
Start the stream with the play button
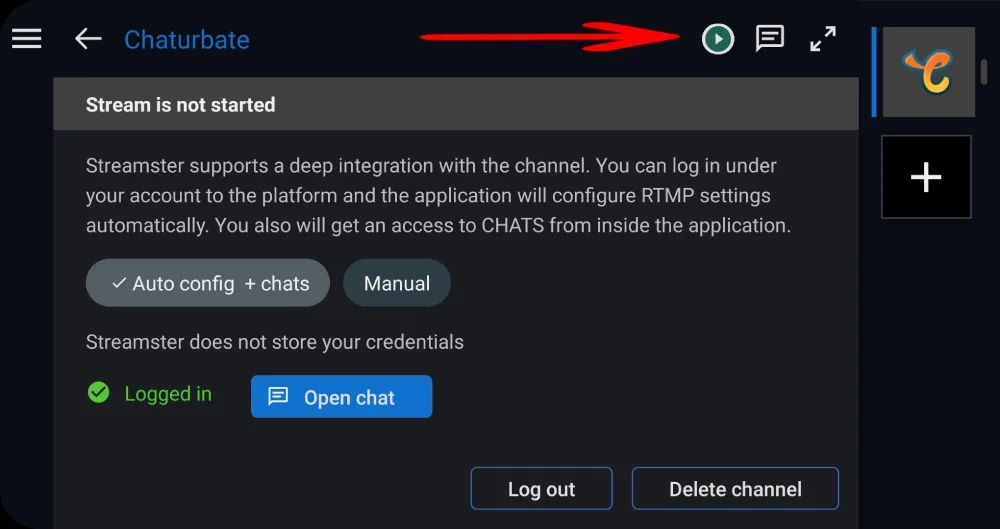point(718,39)
